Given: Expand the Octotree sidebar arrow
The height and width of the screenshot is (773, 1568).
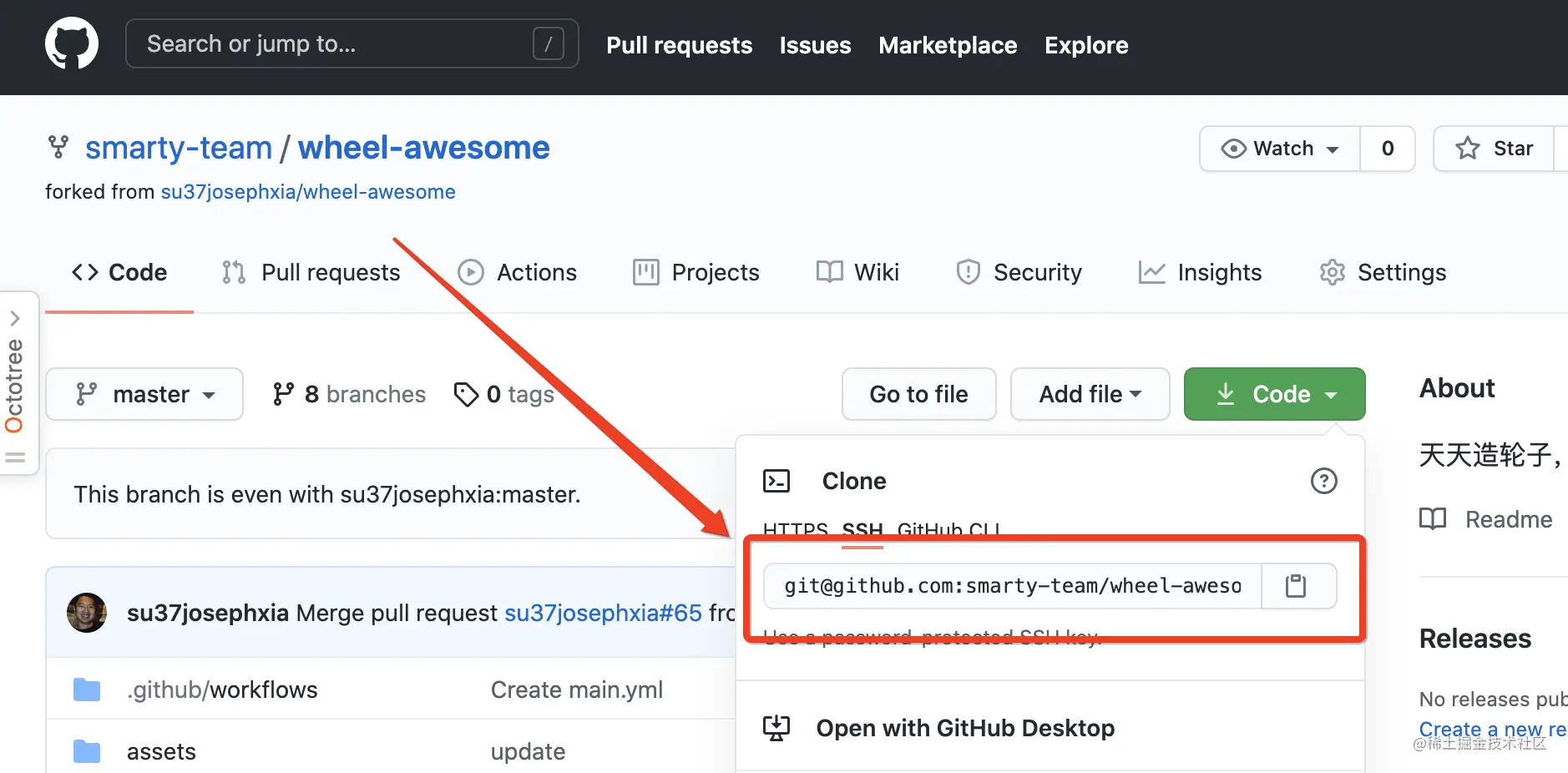Looking at the screenshot, I should 15,318.
